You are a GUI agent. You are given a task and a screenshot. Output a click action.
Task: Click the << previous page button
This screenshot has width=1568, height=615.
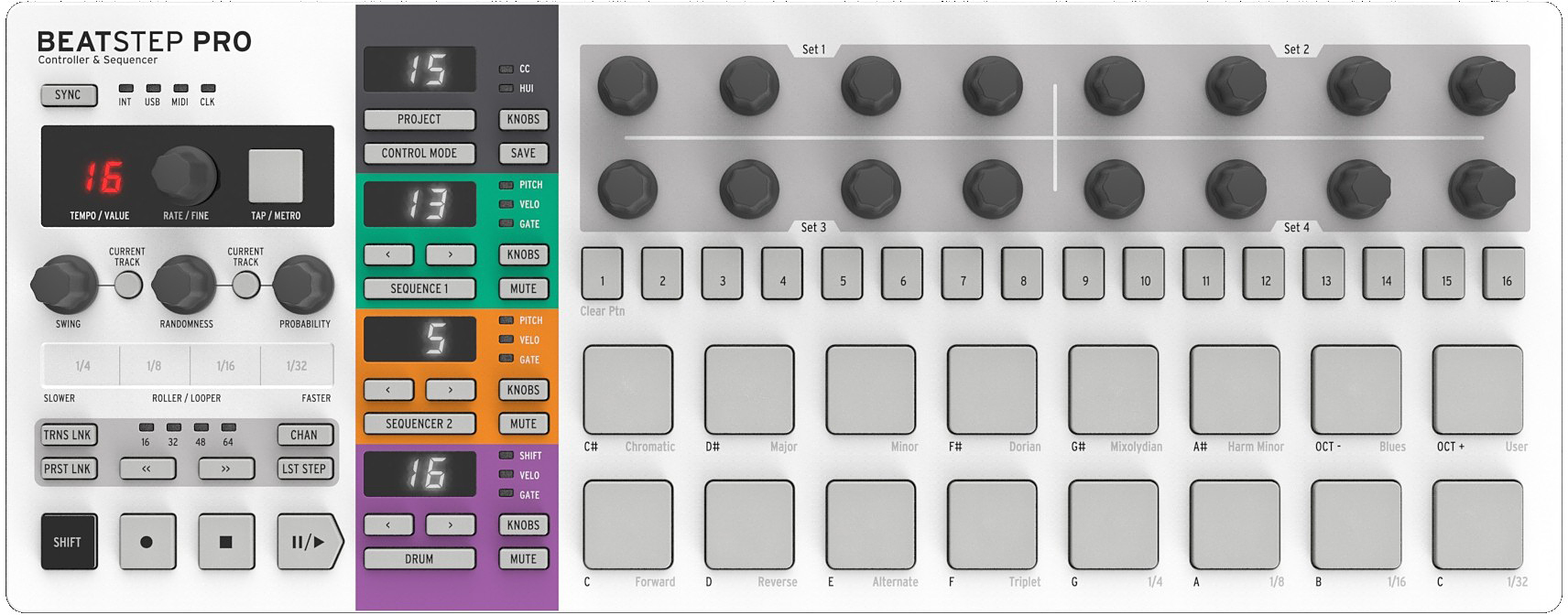(147, 469)
